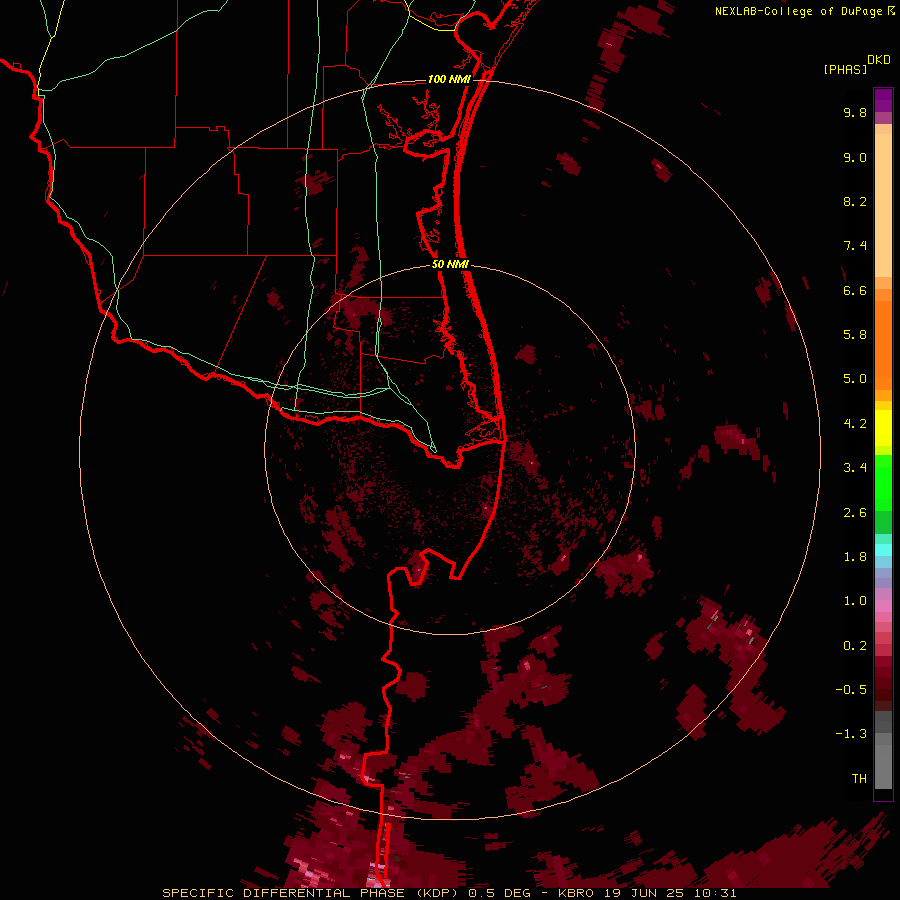The width and height of the screenshot is (900, 900).
Task: Click the -0.5 value on the scale
Action: click(x=851, y=690)
